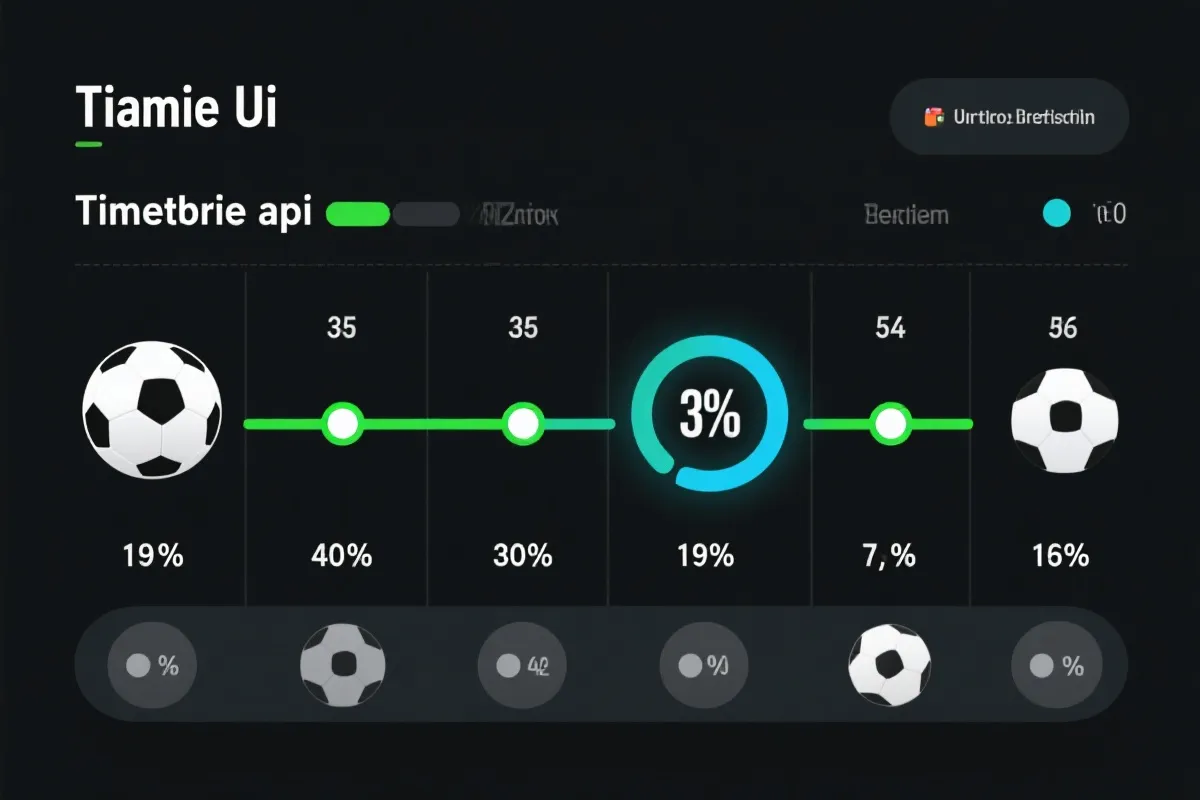This screenshot has height=800, width=1200.
Task: Click the orange icon in top-right button
Action: pyautogui.click(x=934, y=117)
